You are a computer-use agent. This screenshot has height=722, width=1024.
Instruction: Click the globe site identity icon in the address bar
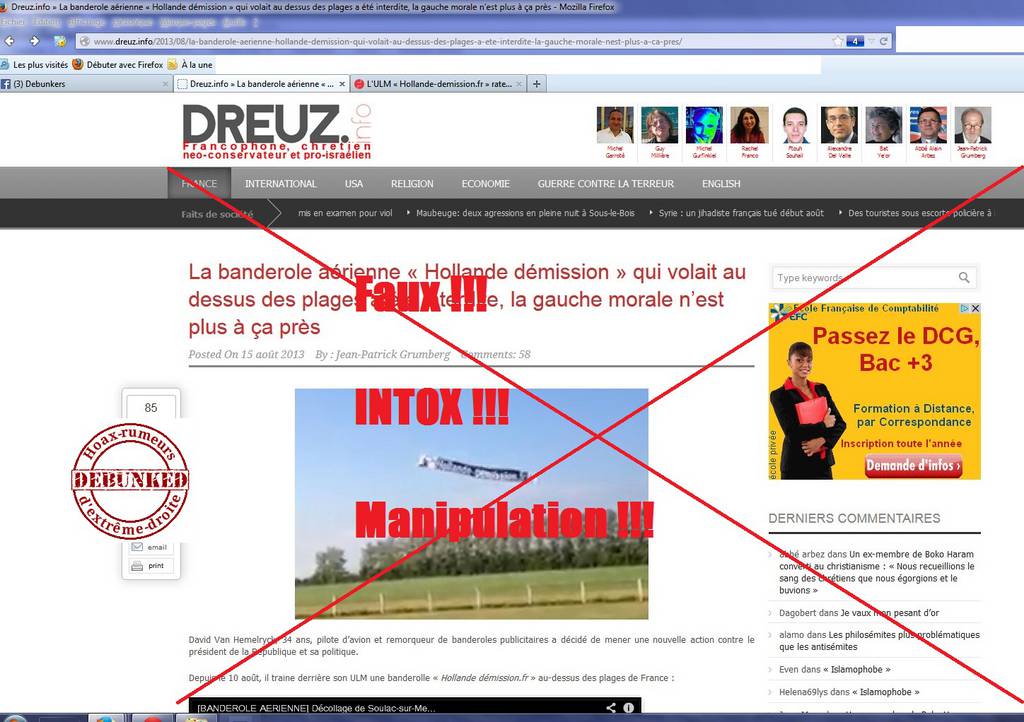coord(84,41)
